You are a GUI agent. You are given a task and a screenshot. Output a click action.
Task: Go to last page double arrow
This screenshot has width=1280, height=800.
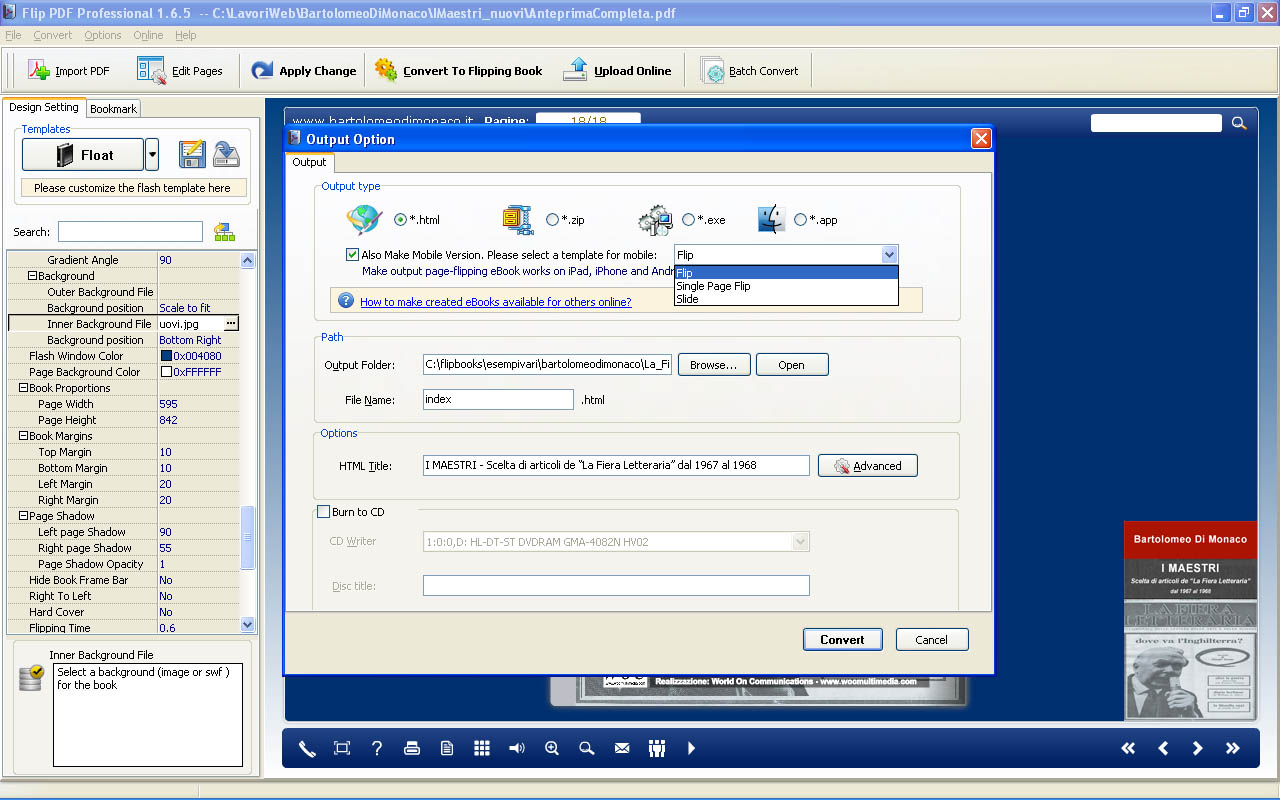coord(1232,748)
